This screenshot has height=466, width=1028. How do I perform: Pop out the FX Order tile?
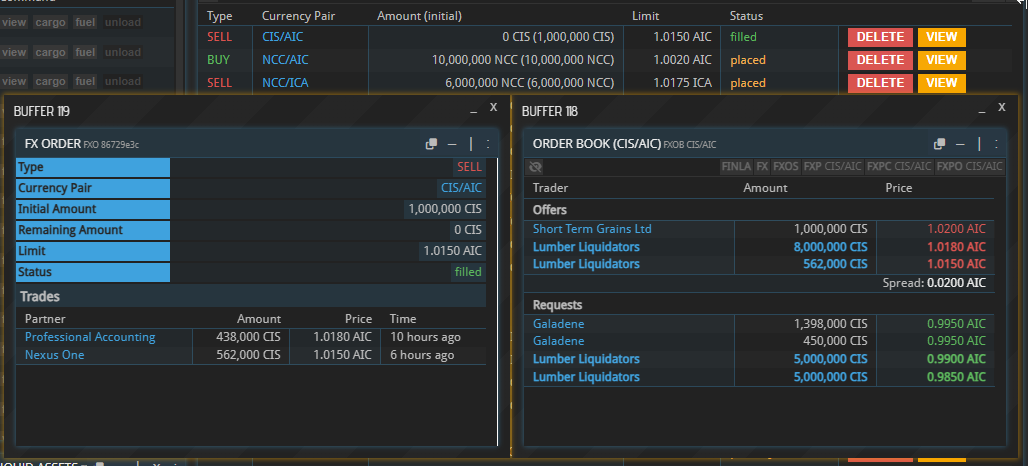click(431, 144)
